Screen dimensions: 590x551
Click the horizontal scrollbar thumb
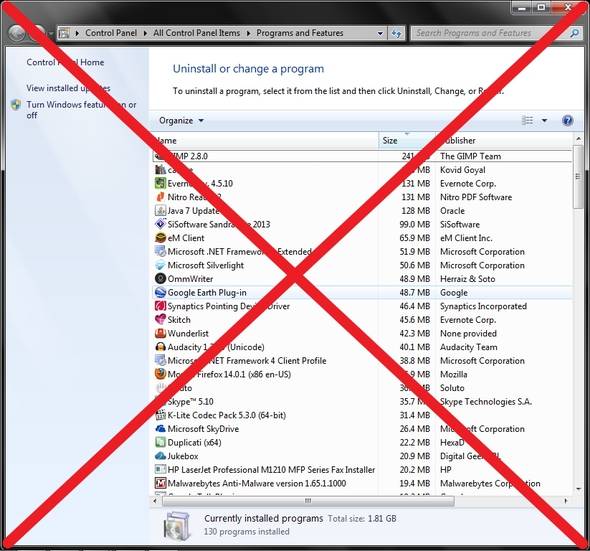click(x=308, y=501)
